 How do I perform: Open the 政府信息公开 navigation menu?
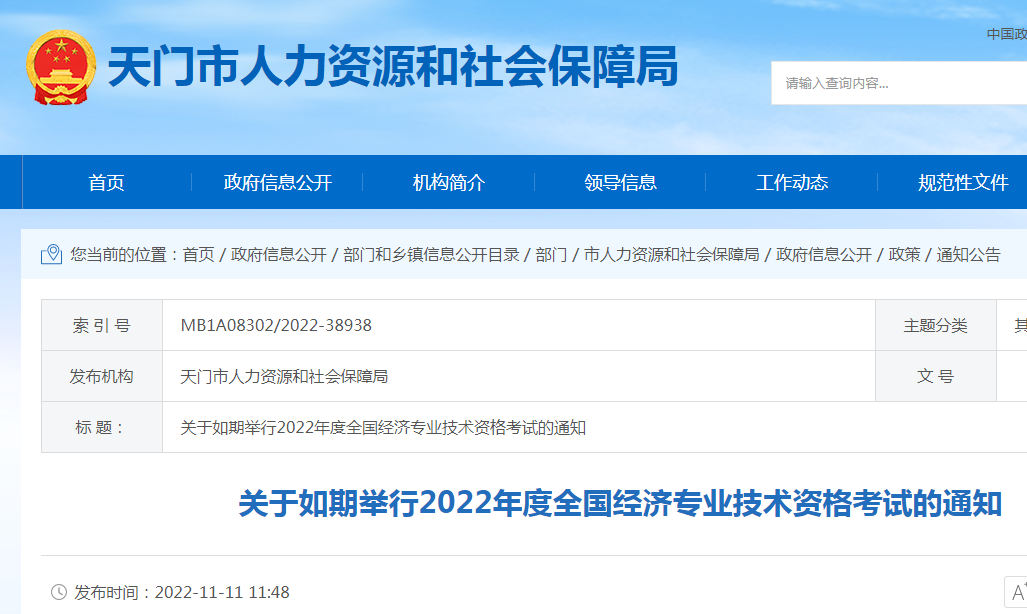click(277, 182)
